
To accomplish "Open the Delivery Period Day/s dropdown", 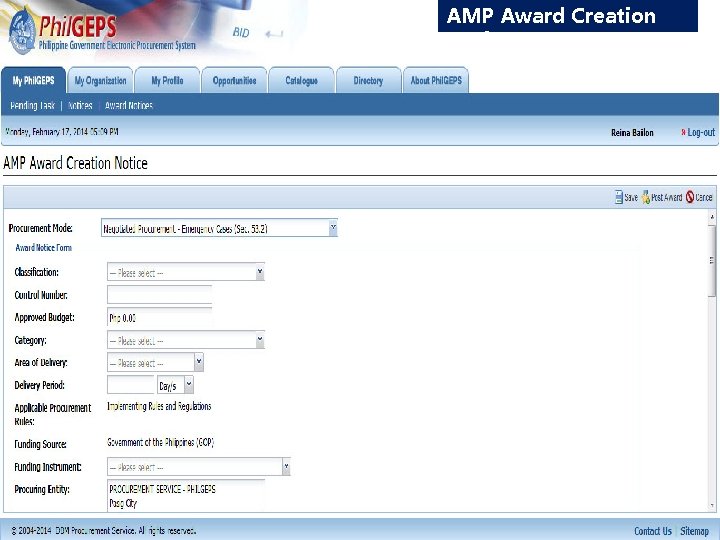I will point(189,385).
